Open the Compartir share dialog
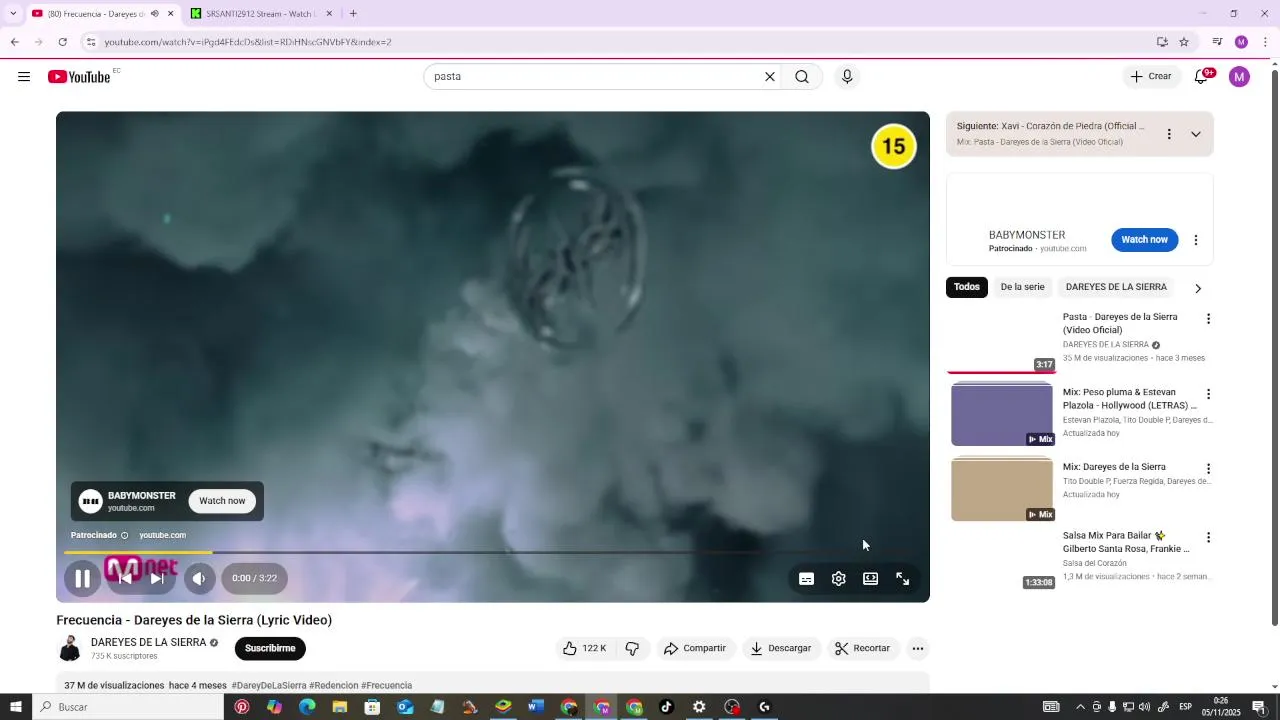Viewport: 1280px width, 720px height. [x=695, y=648]
